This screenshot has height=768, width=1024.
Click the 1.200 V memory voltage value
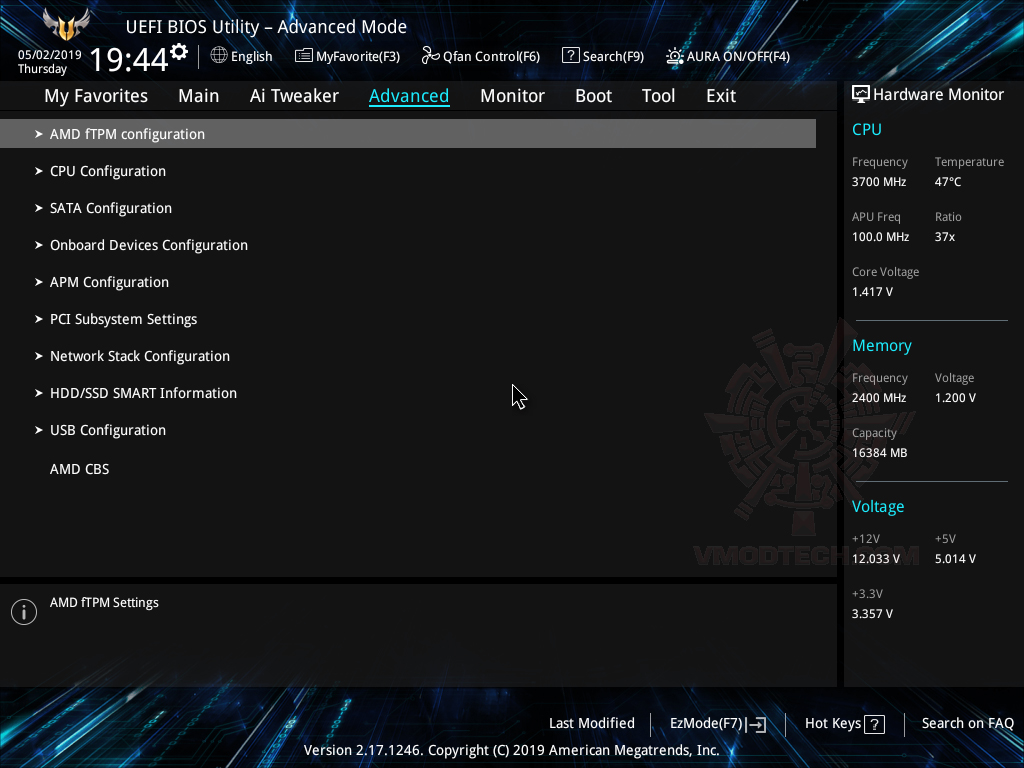click(955, 398)
